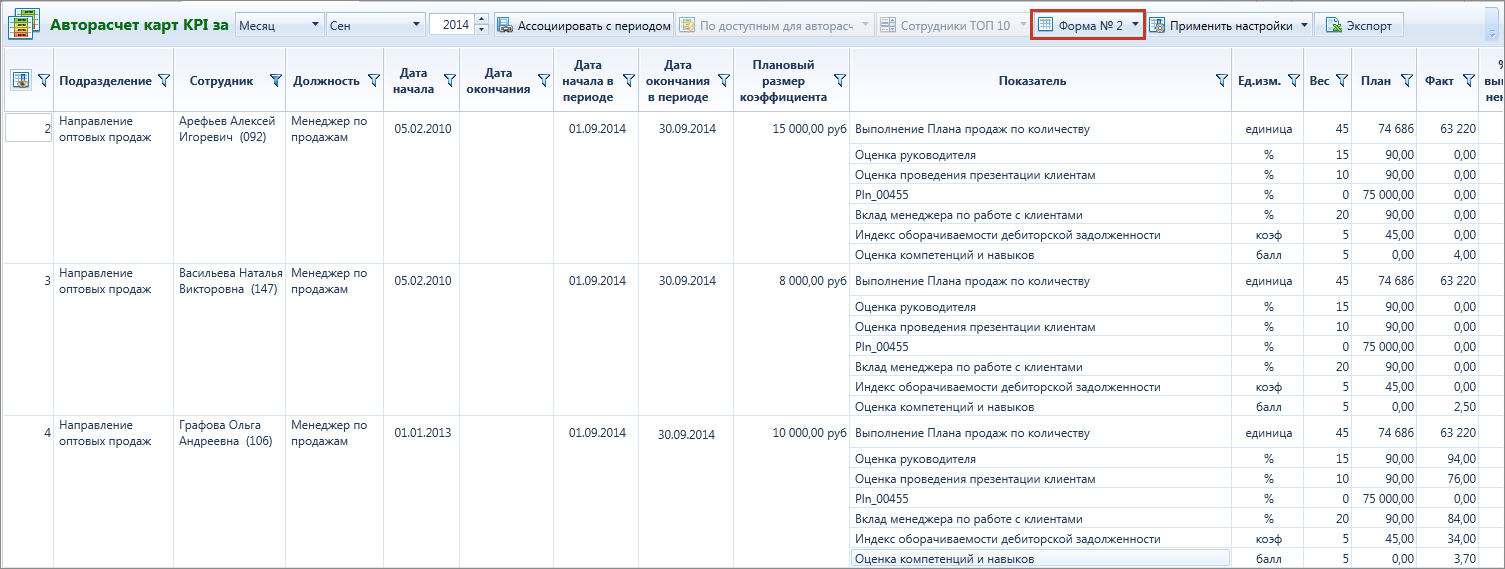Click the 10 000,00 руб coefficient cell
The height and width of the screenshot is (569, 1505).
tap(810, 433)
